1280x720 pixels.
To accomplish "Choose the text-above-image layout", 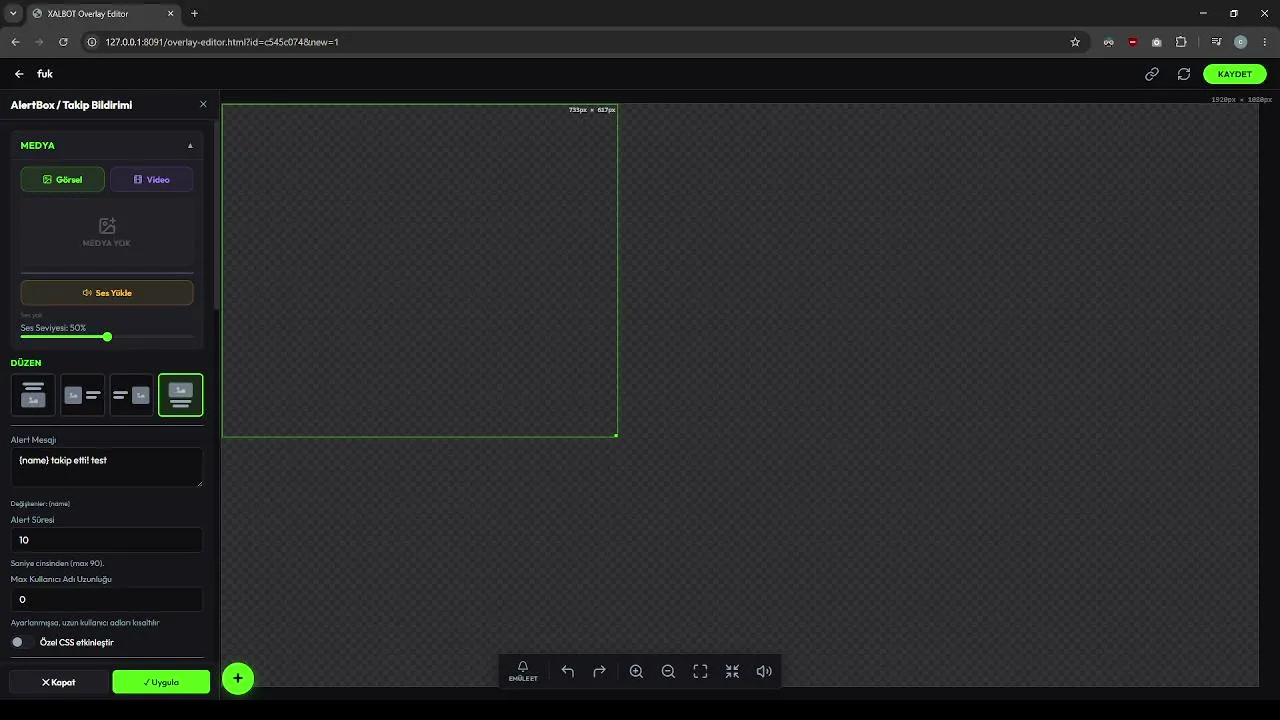I will click(33, 395).
